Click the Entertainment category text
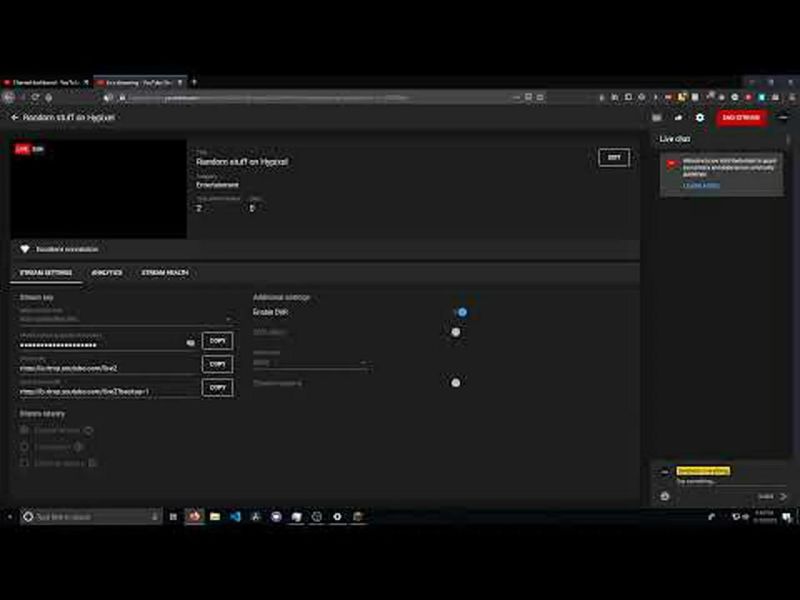The height and width of the screenshot is (600, 800). click(217, 185)
